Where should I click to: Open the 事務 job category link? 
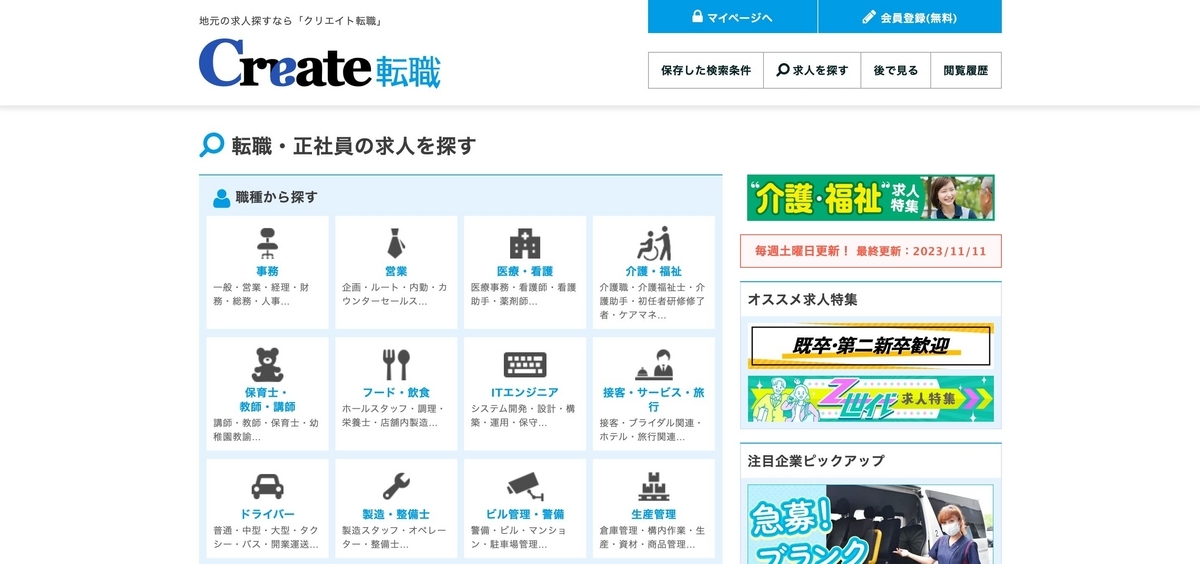point(267,271)
